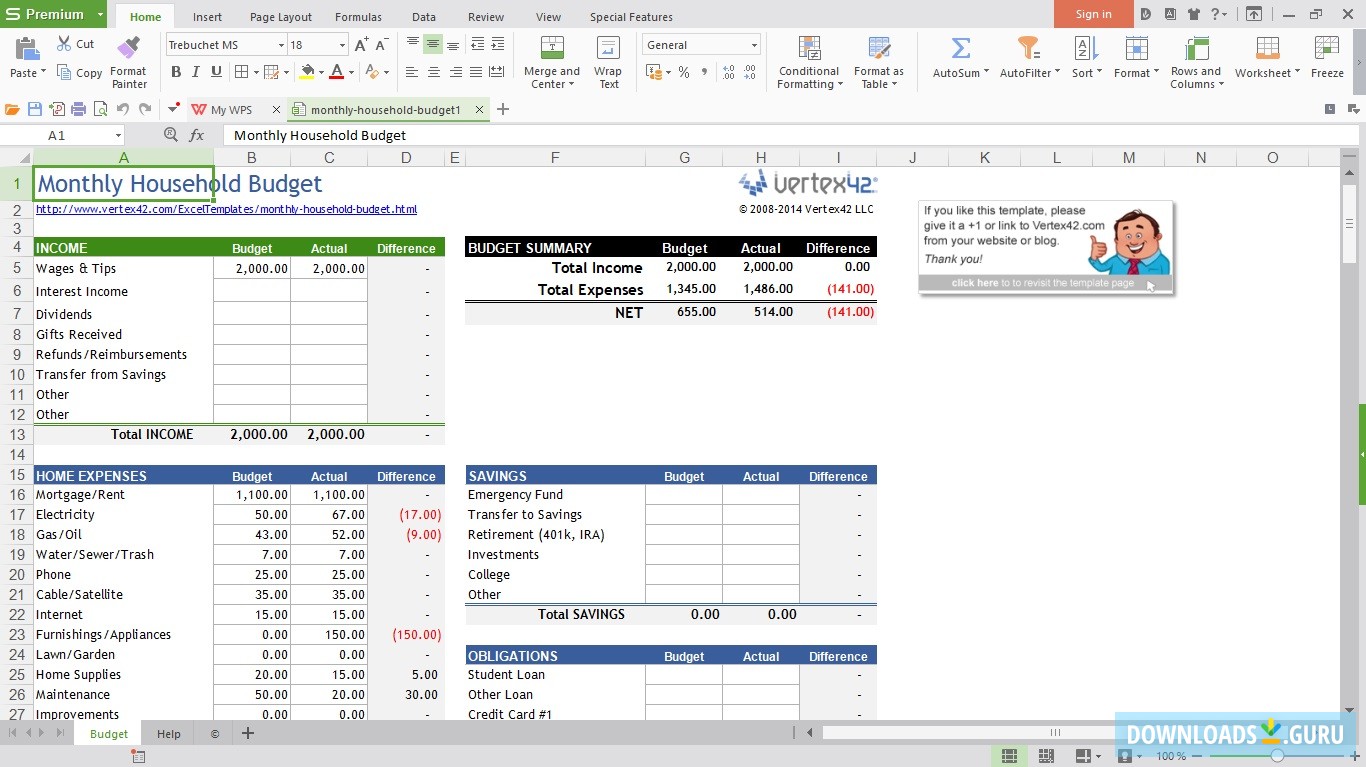Click the Freeze panes icon
The width and height of the screenshot is (1366, 767).
[x=1327, y=49]
